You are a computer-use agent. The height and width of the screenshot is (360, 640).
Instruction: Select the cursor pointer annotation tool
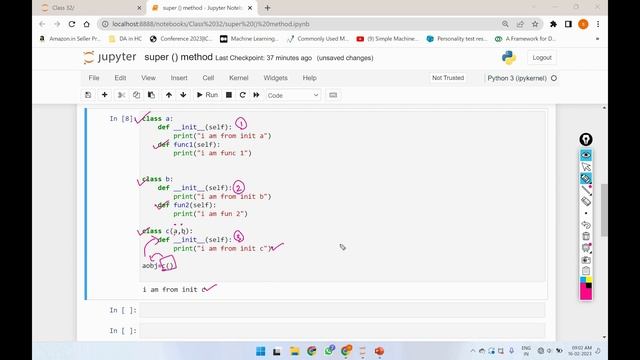(x=586, y=167)
